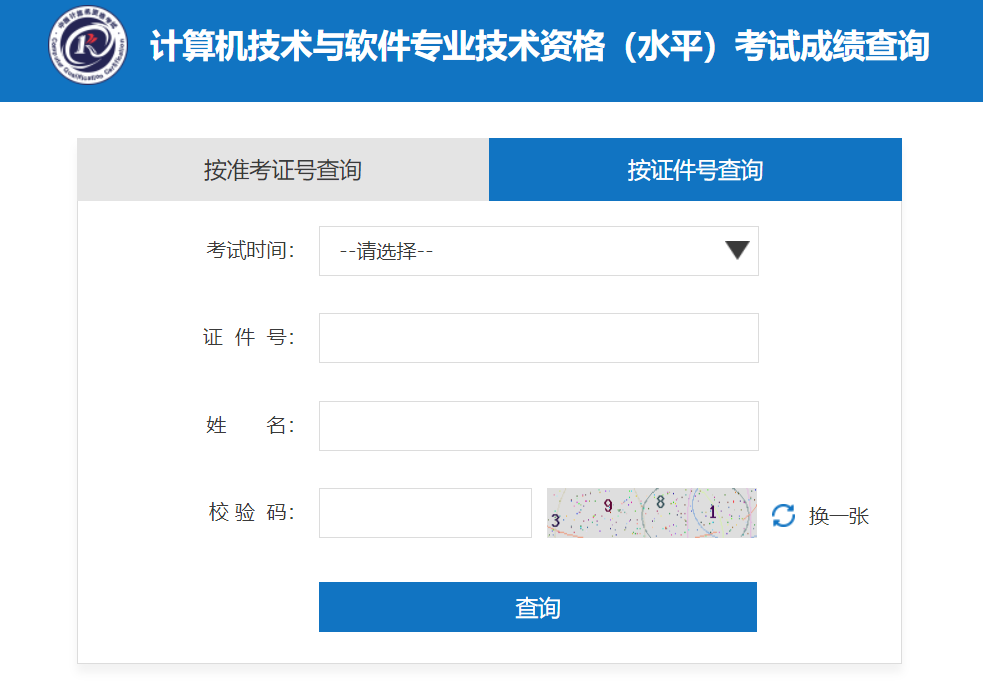Image resolution: width=983 pixels, height=690 pixels.
Task: Click the circular certification logo in the header
Action: pyautogui.click(x=88, y=45)
